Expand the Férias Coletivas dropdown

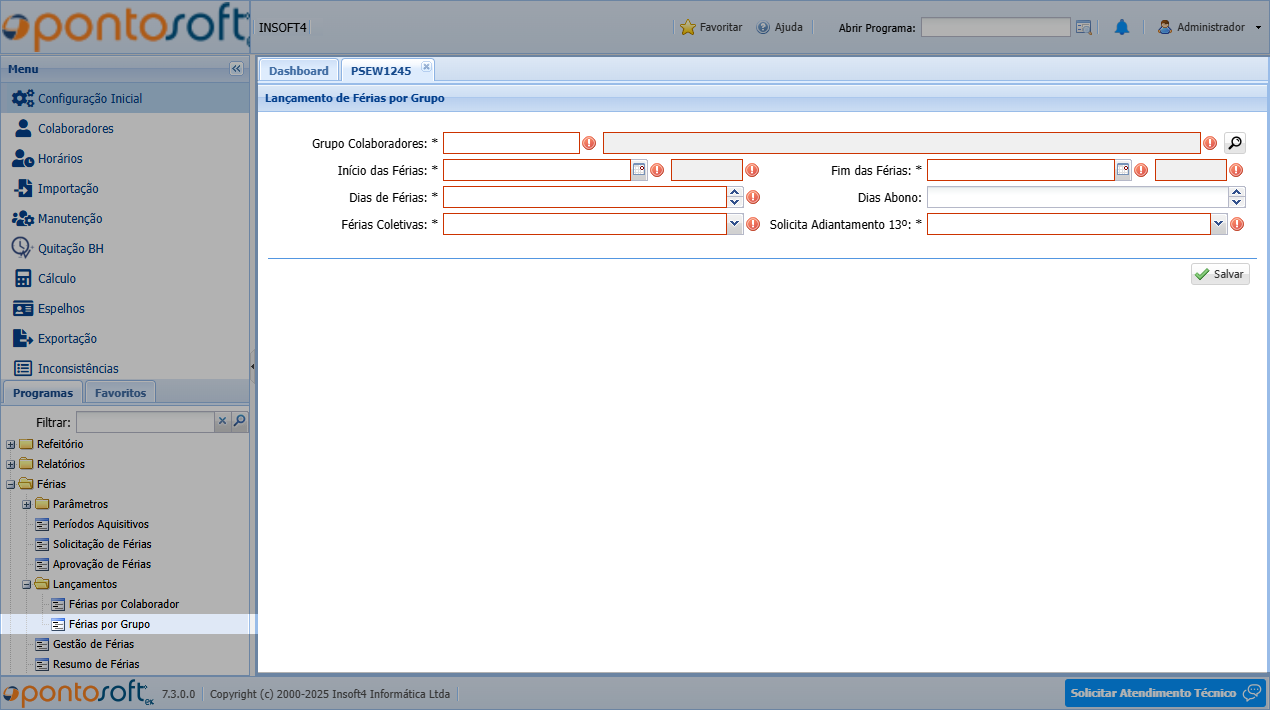point(735,224)
